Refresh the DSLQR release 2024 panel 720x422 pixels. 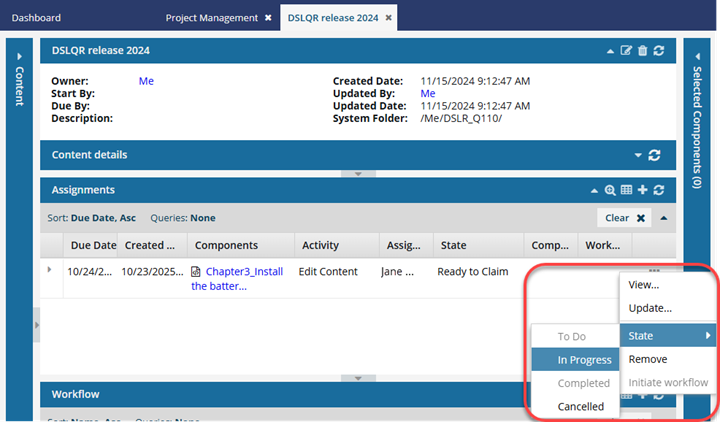[658, 50]
